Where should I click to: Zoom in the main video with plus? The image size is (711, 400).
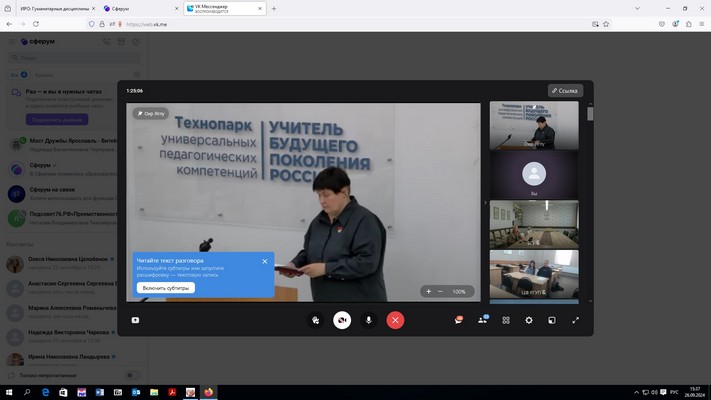pos(429,291)
